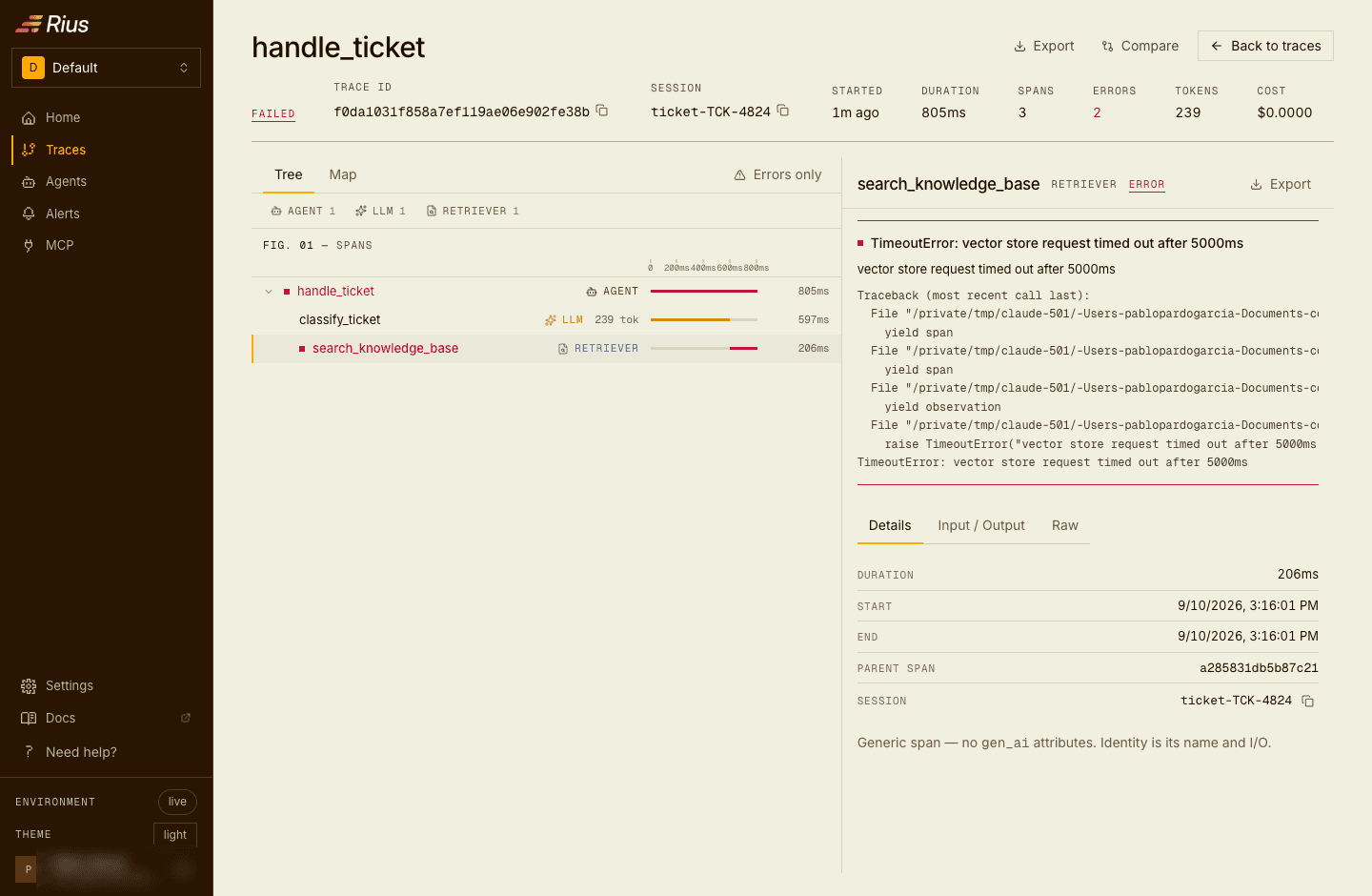Viewport: 1372px width, 896px height.
Task: Click the TimeoutError heading in the span panel
Action: click(1057, 244)
